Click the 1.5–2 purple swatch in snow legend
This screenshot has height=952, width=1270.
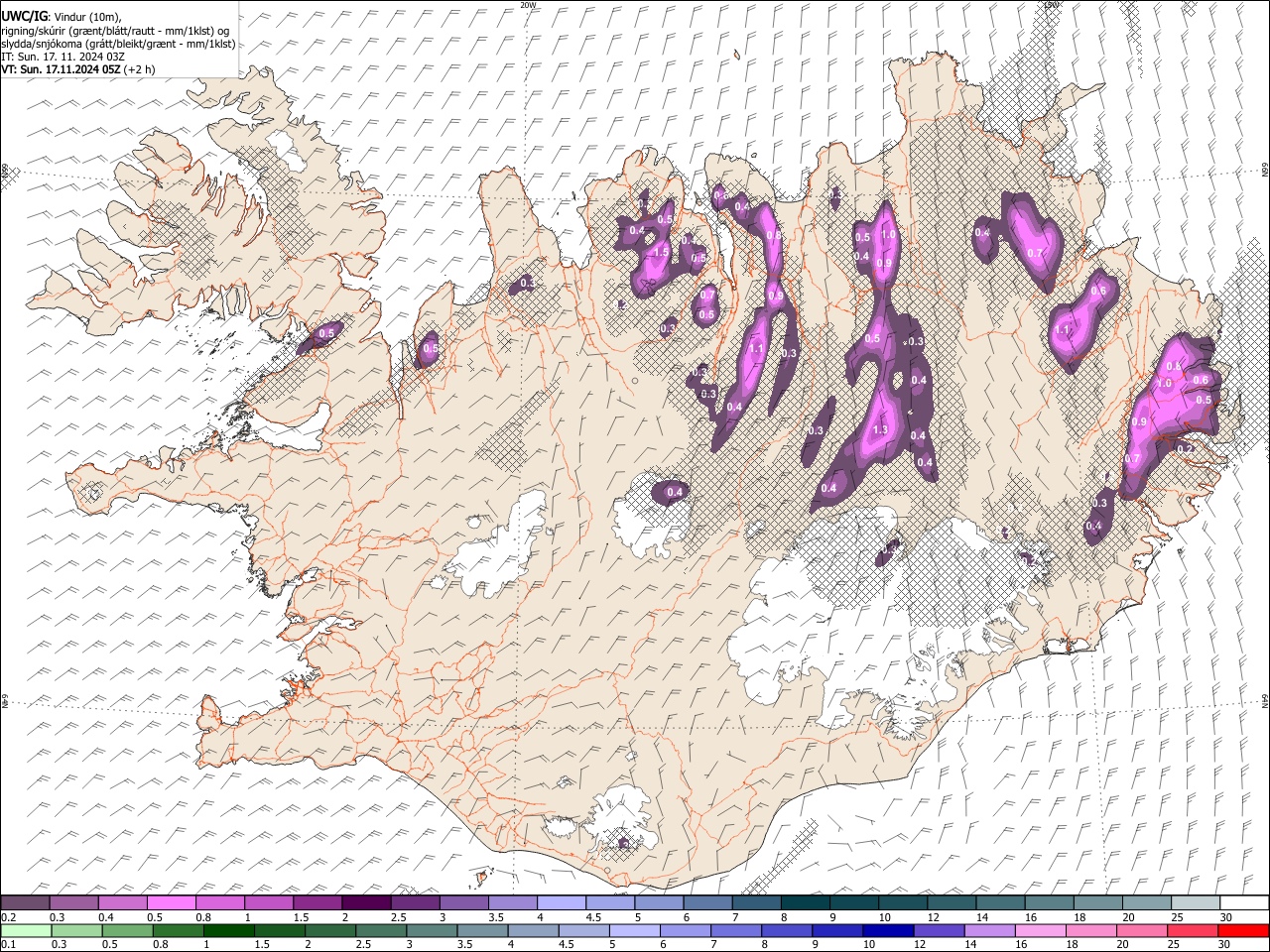[317, 902]
